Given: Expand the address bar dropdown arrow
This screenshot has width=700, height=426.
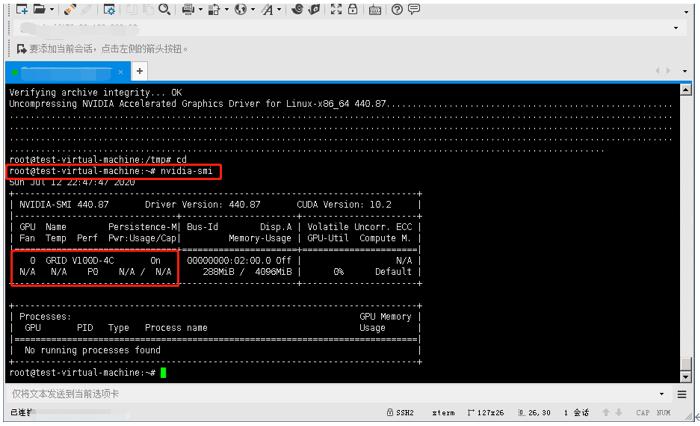Looking at the screenshot, I should point(676,28).
